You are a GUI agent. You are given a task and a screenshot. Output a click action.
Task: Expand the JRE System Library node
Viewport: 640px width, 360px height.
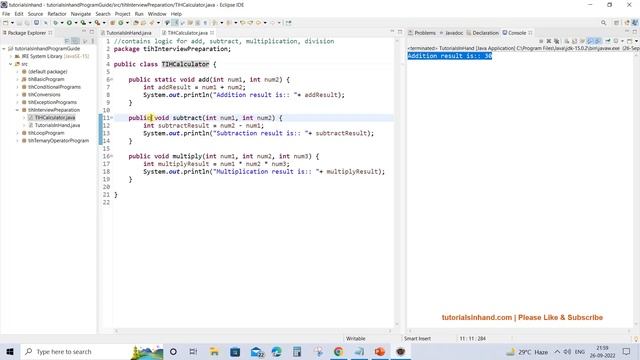tap(11, 56)
